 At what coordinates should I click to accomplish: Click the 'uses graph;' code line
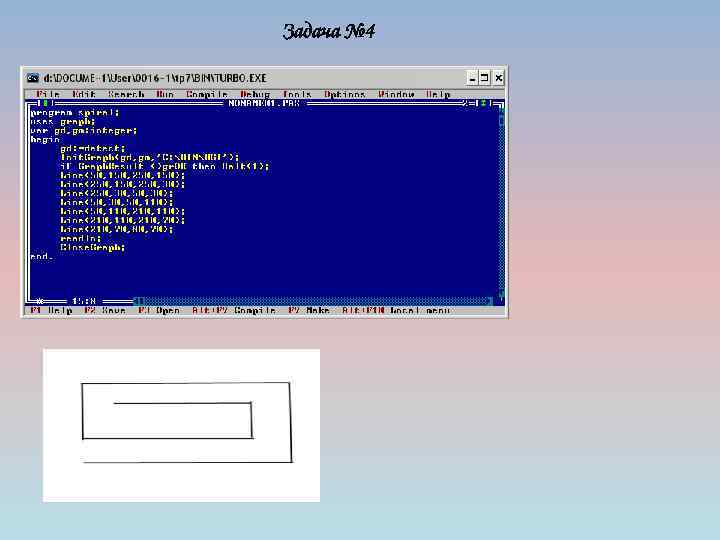(63, 122)
